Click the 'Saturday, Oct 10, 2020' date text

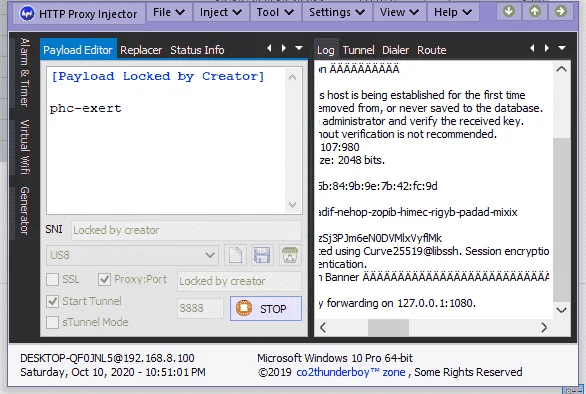(77, 372)
